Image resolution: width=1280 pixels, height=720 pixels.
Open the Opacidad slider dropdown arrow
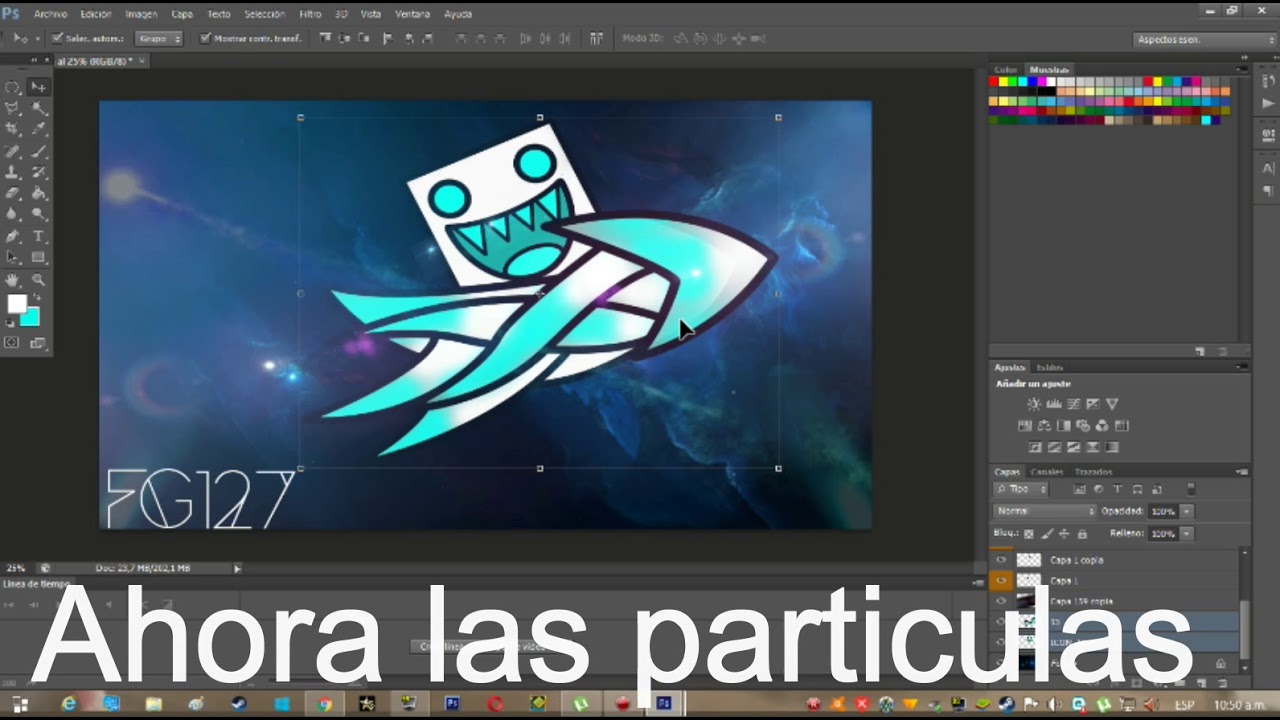tap(1187, 511)
